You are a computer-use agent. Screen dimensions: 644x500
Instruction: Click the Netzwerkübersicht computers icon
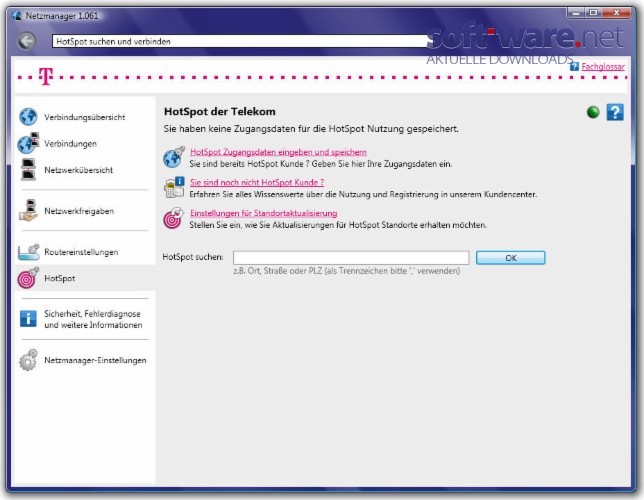[28, 170]
